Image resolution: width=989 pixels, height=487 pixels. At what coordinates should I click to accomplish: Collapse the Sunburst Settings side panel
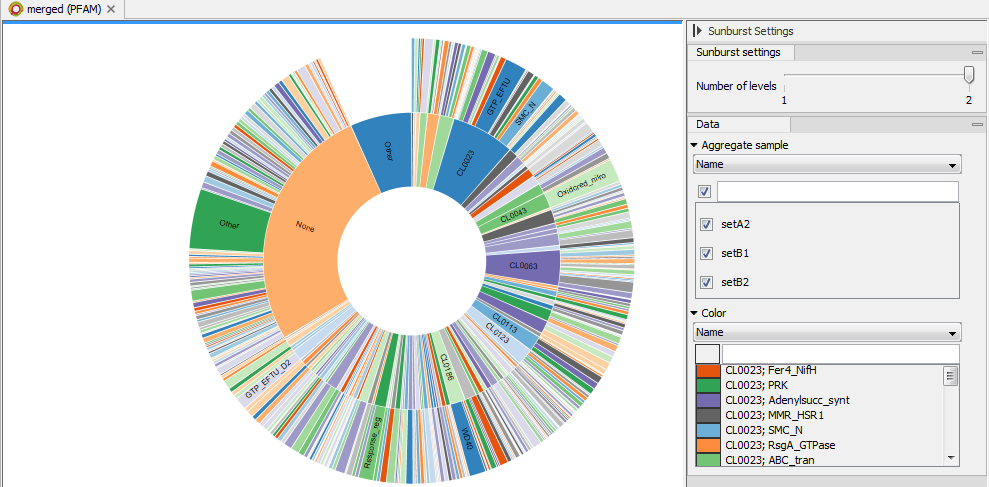(x=697, y=31)
